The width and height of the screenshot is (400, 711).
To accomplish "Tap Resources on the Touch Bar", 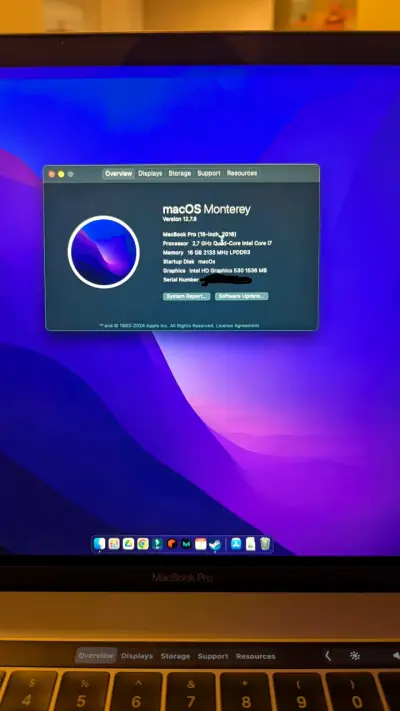I will tap(255, 656).
